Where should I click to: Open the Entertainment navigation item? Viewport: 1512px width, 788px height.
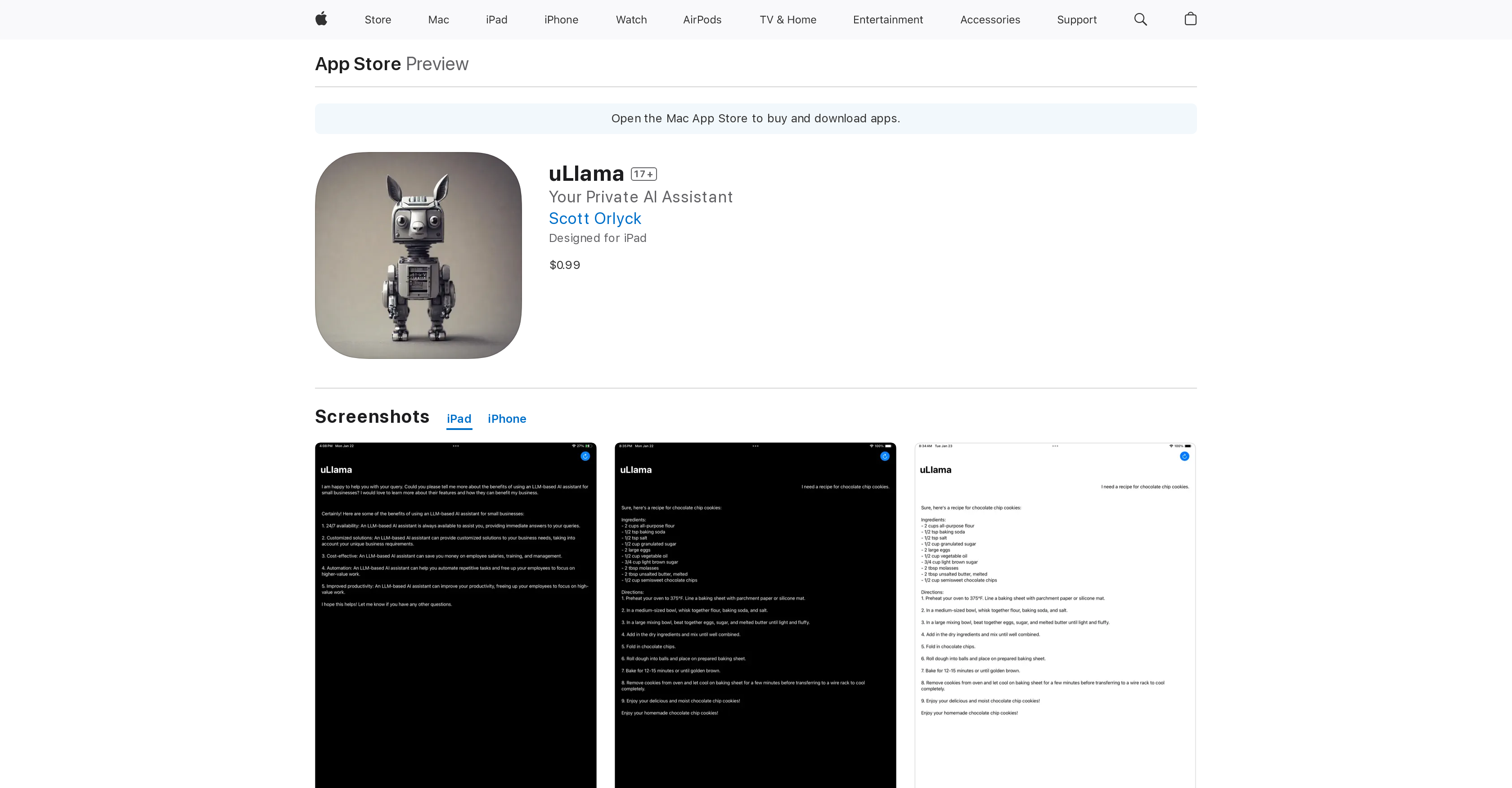[x=887, y=19]
